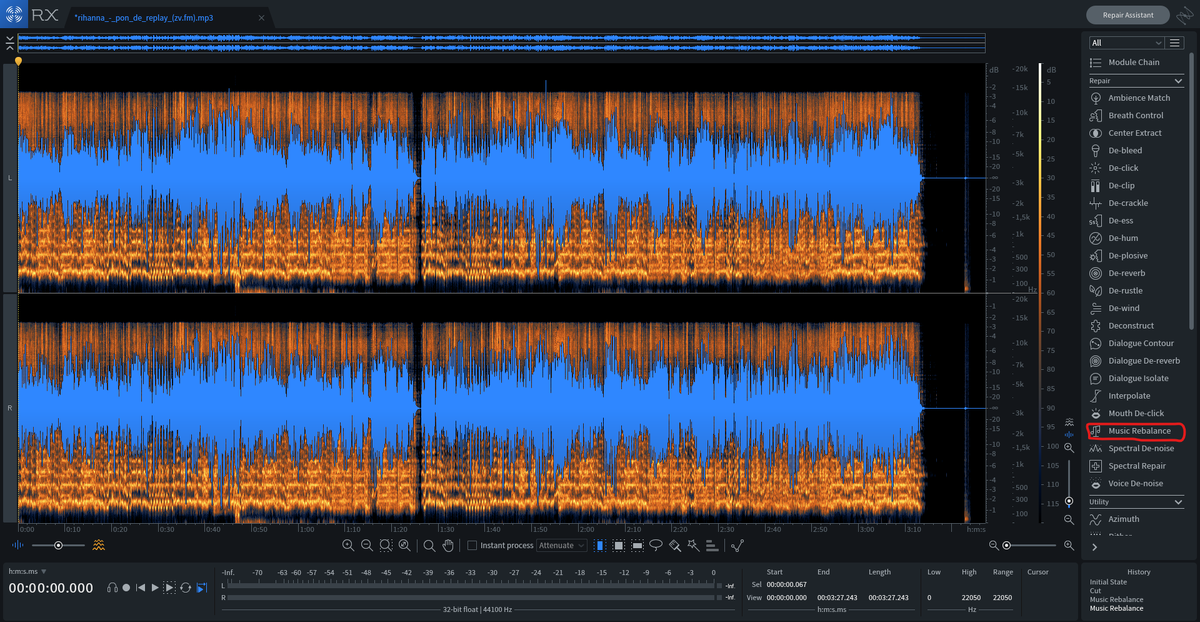The image size is (1200, 622).
Task: Collapse the module panel with the arrow
Action: point(1095,547)
